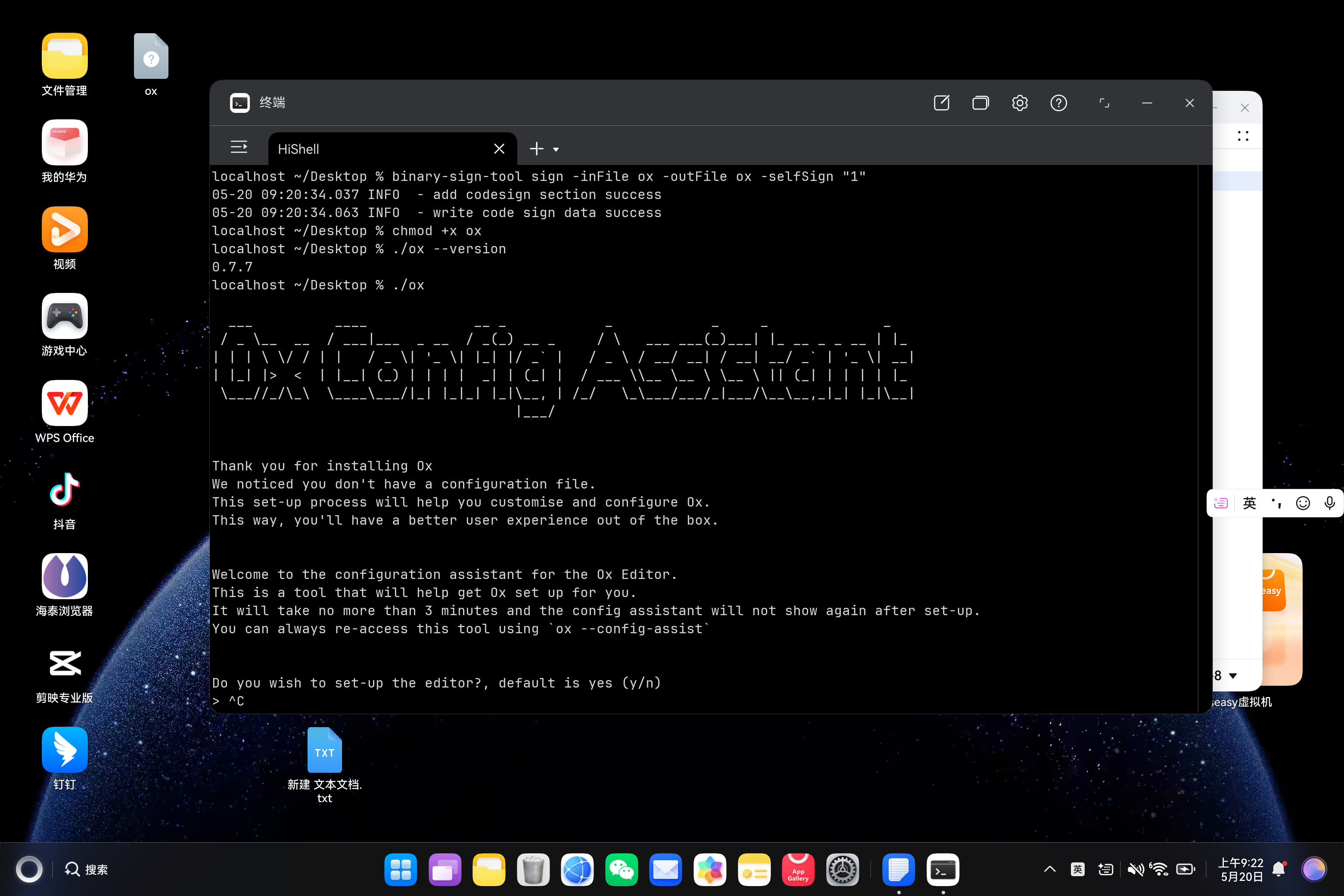Launch the browser globe icon in dock

pos(577,870)
